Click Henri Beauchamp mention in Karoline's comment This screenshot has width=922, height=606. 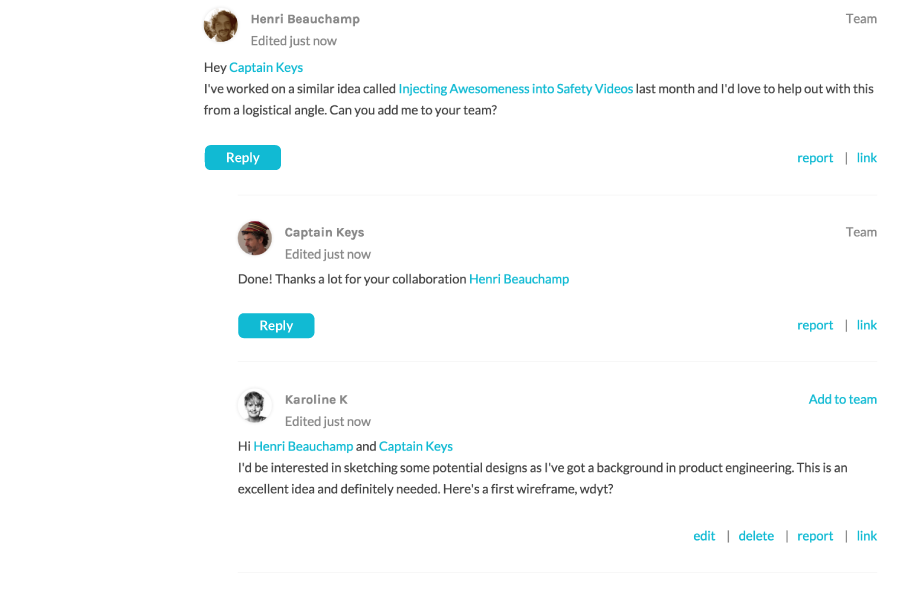[303, 446]
